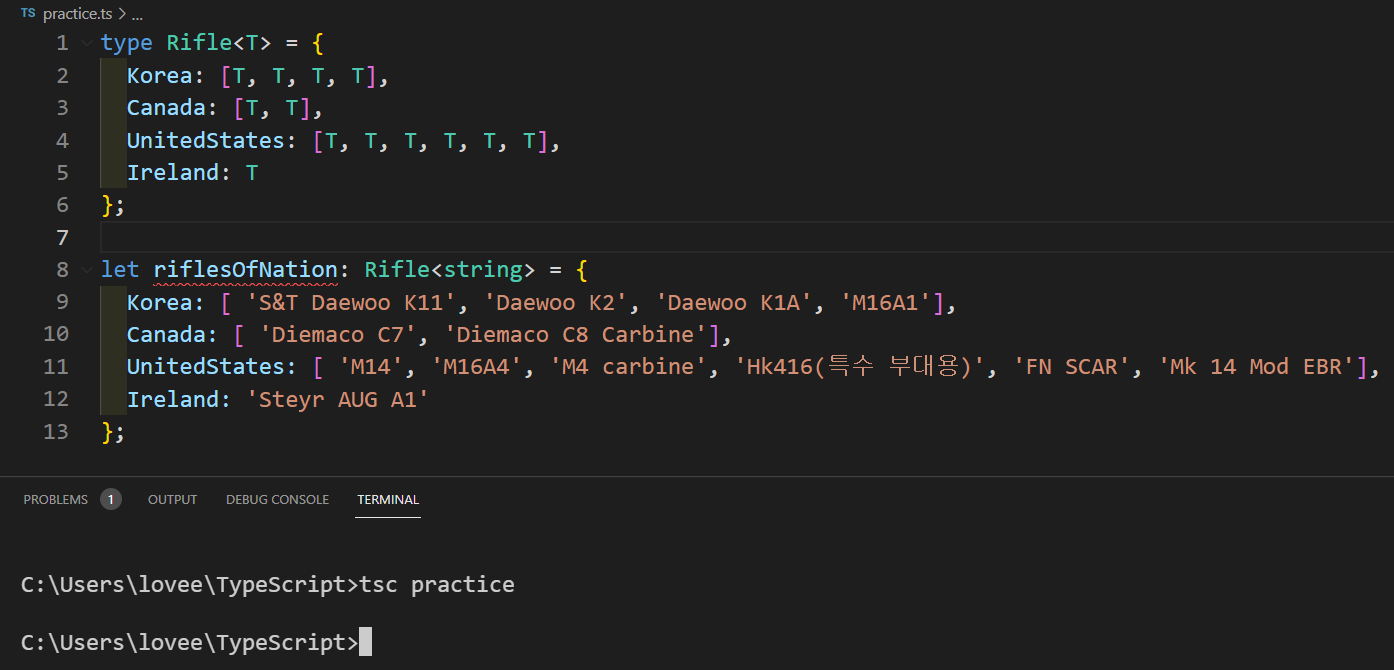Image resolution: width=1394 pixels, height=670 pixels.
Task: Click line number 7 in gutter
Action: click(x=62, y=237)
